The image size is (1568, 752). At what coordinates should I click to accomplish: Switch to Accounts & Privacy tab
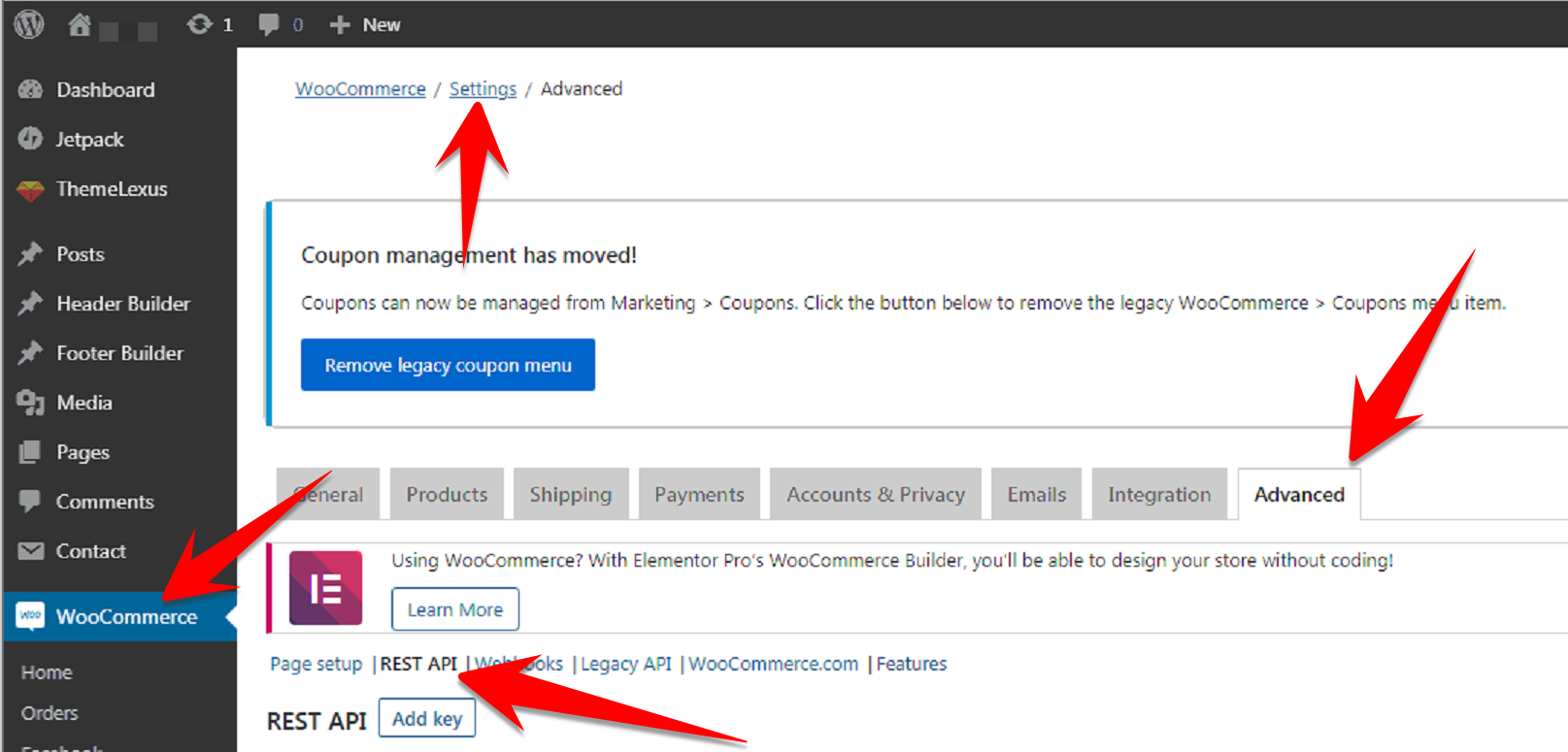876,494
